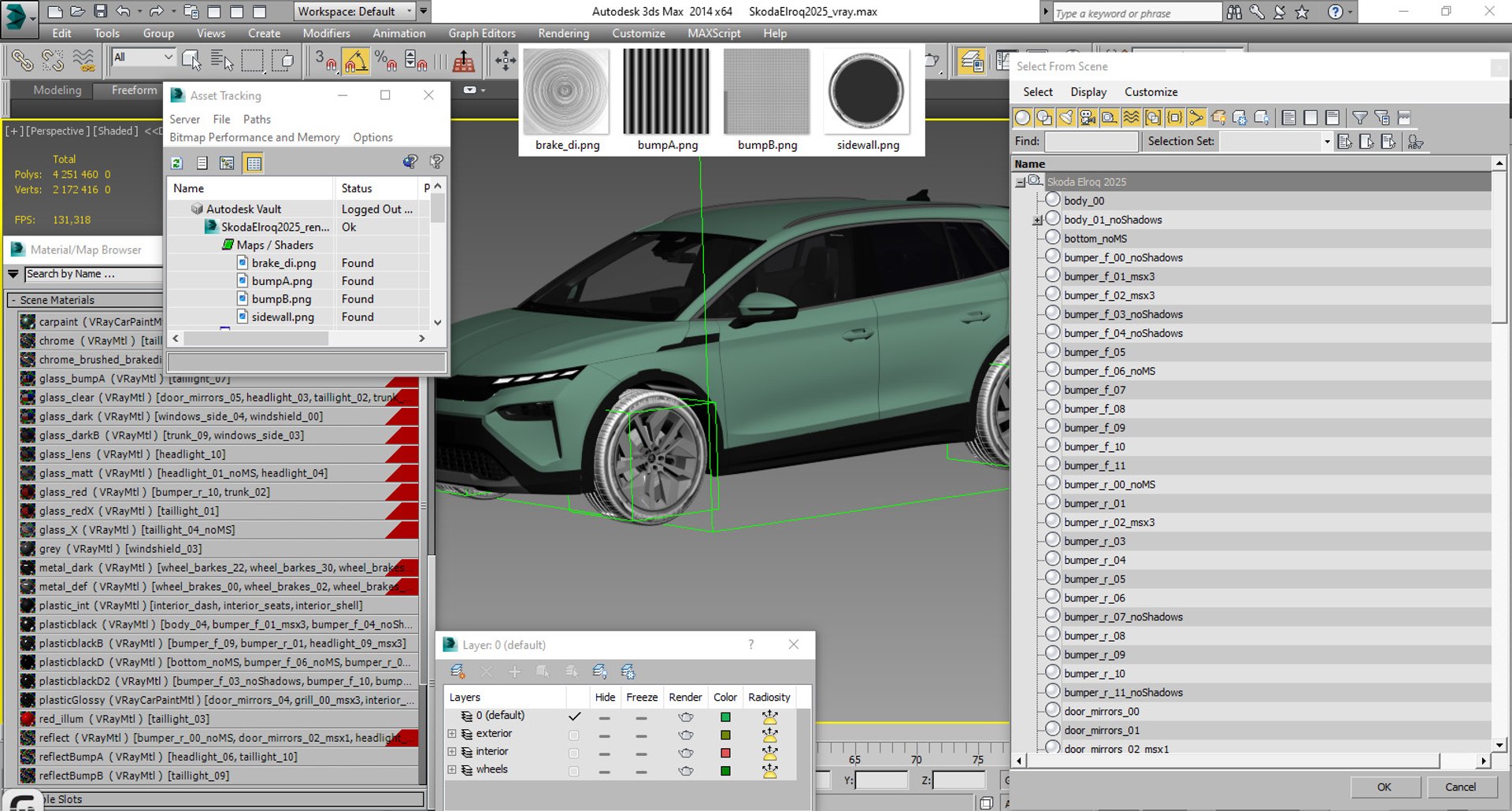Expand the exterior layer tree
Viewport: 1512px width, 811px height.
tap(452, 734)
